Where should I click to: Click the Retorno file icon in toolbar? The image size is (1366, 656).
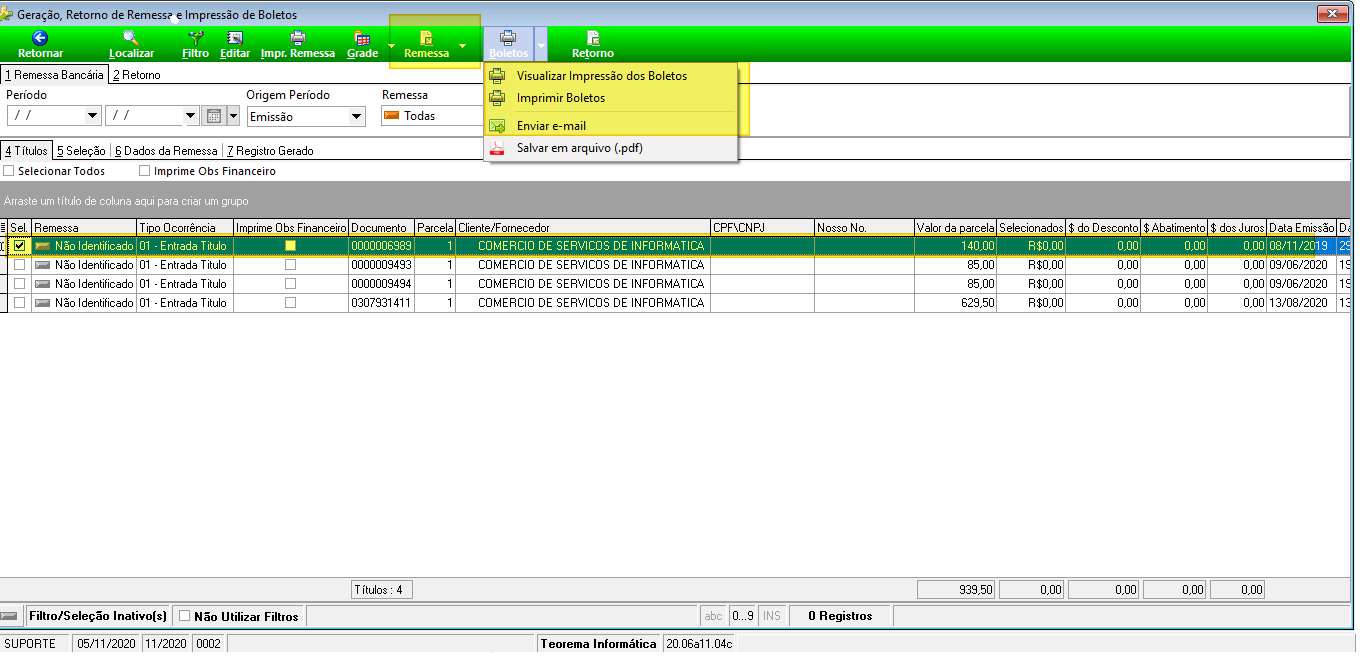(x=593, y=37)
